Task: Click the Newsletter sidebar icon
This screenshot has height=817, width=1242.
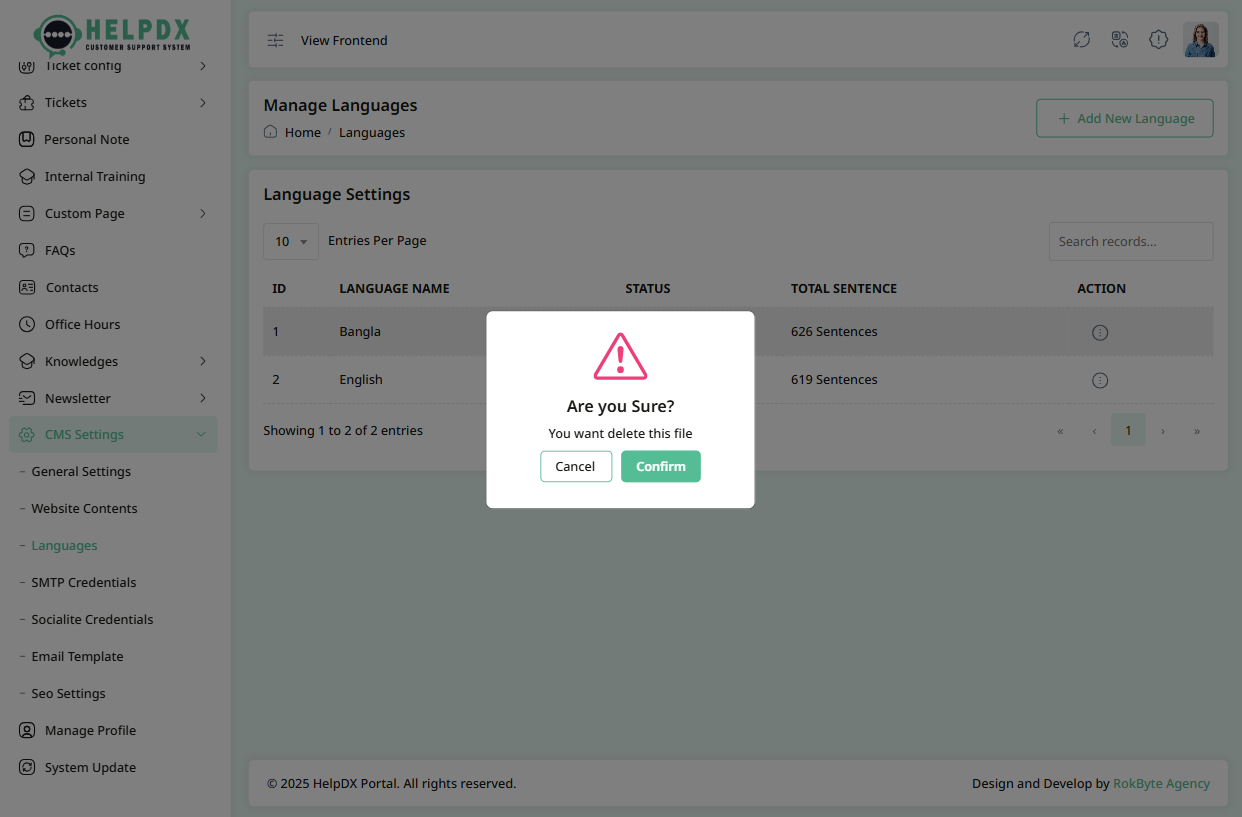Action: [x=27, y=398]
